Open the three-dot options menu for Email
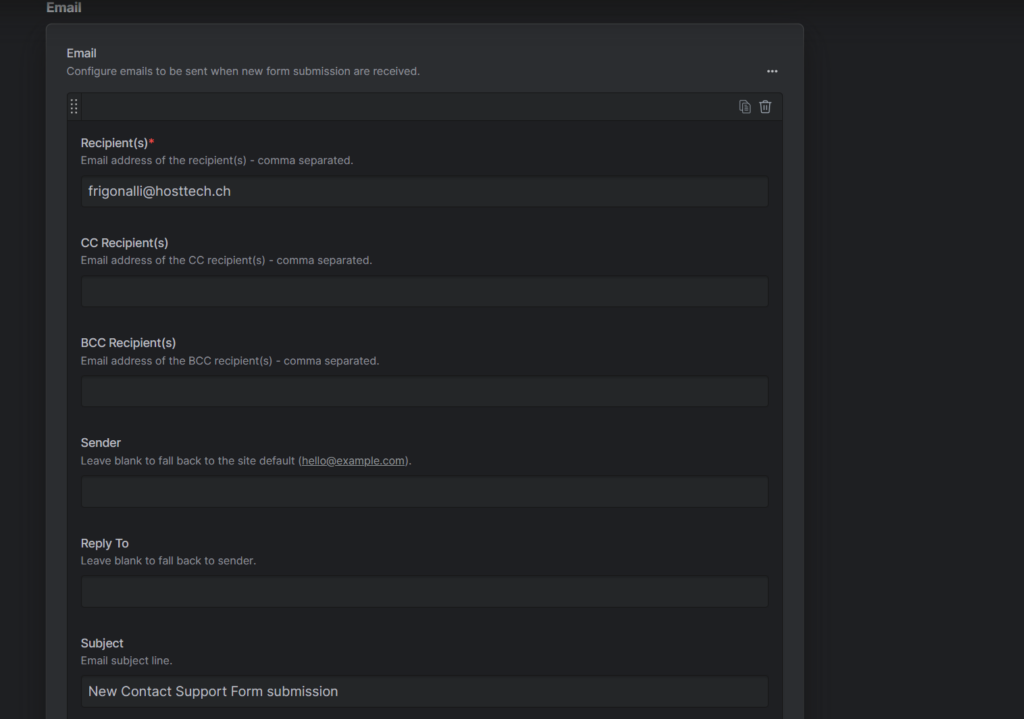Image resolution: width=1024 pixels, height=719 pixels. [x=772, y=71]
